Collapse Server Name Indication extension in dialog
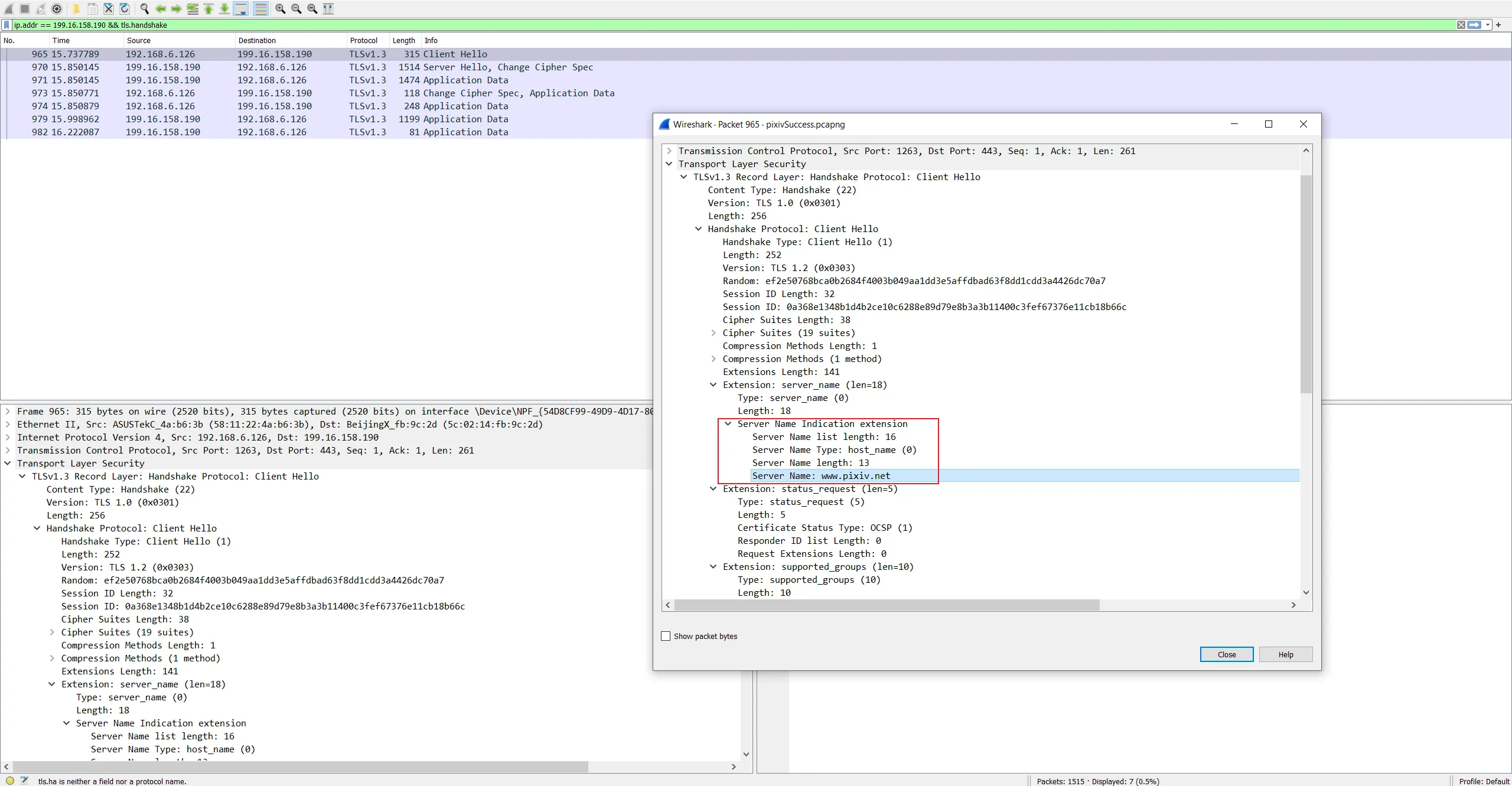The image size is (1512, 786). 728,424
